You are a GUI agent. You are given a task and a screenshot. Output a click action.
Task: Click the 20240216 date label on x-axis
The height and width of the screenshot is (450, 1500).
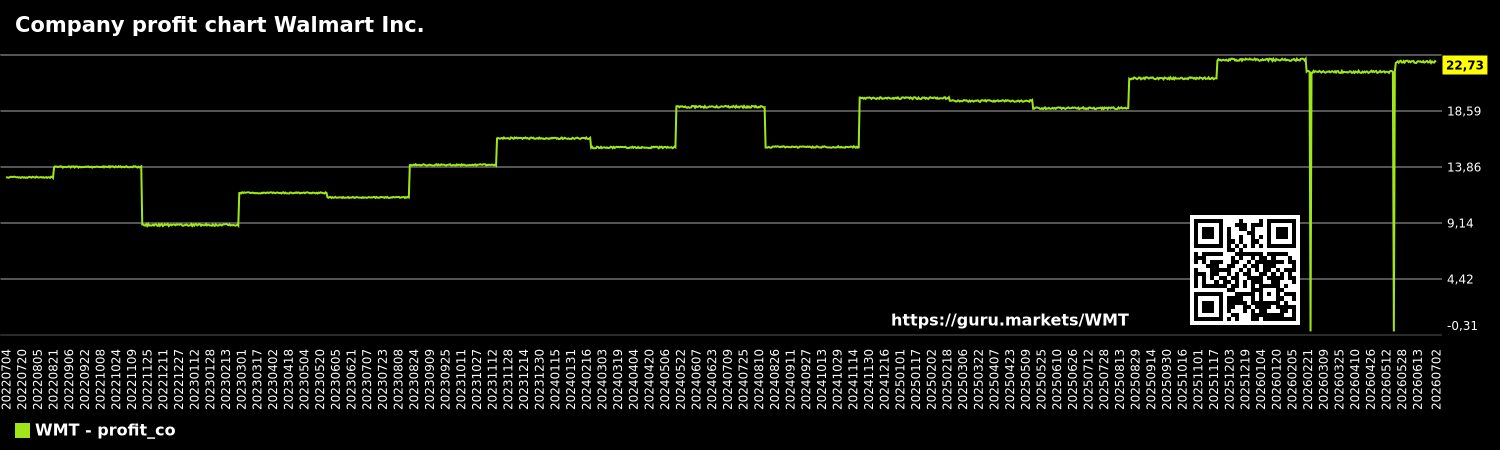click(x=587, y=379)
